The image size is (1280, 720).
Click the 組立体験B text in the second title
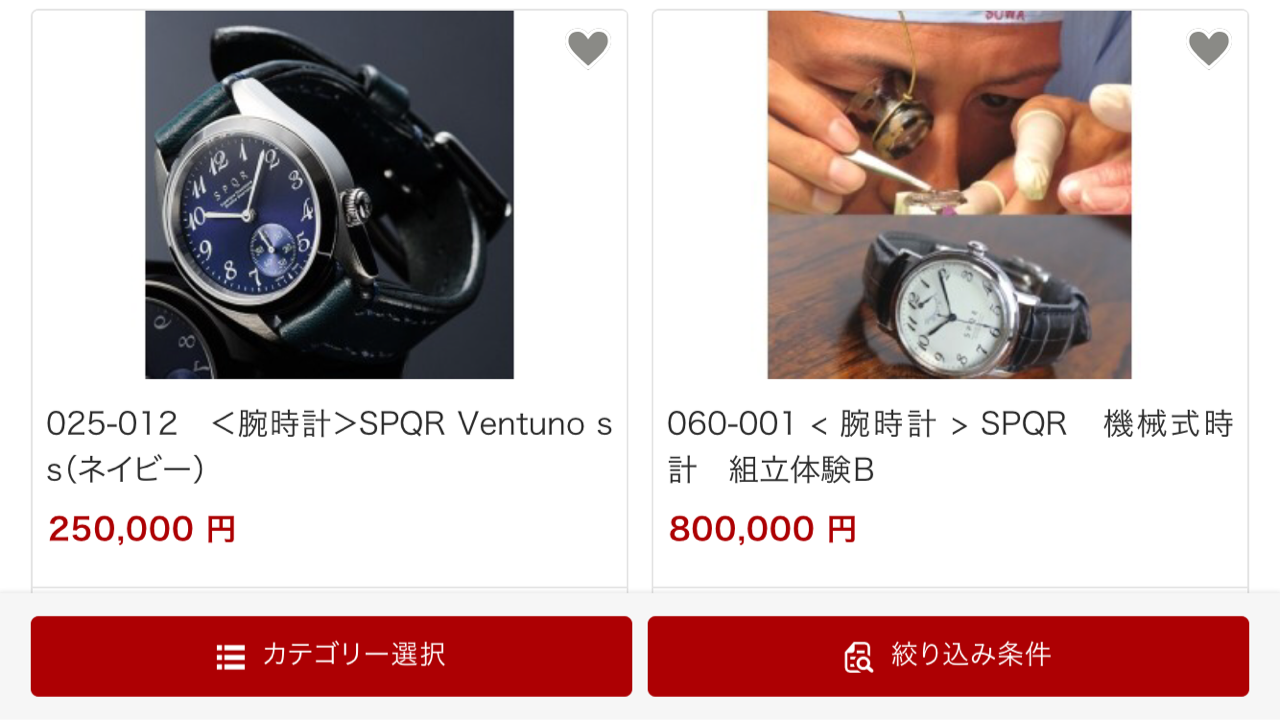pyautogui.click(x=802, y=470)
